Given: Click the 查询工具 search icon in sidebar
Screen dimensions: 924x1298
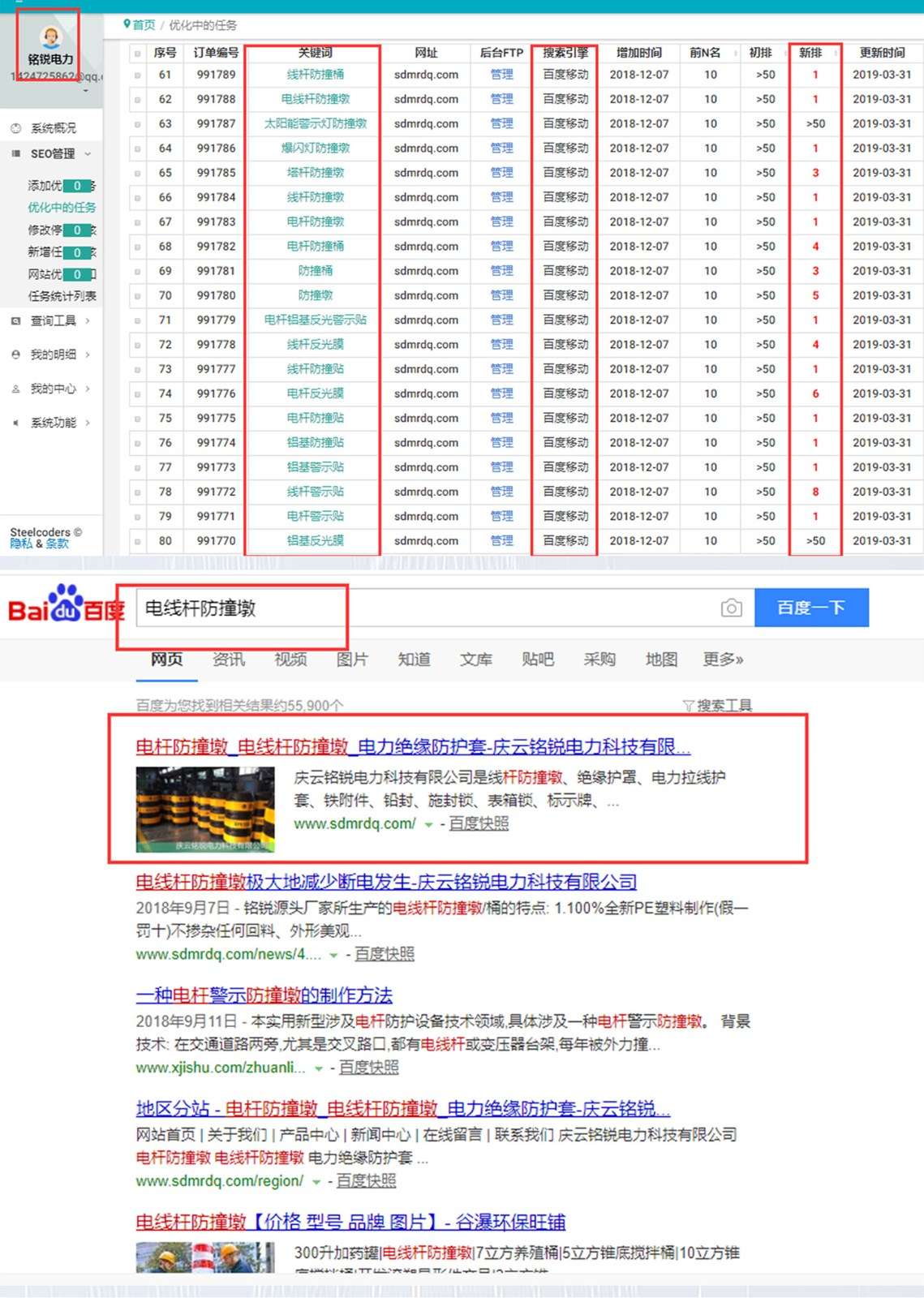Looking at the screenshot, I should click(x=15, y=320).
